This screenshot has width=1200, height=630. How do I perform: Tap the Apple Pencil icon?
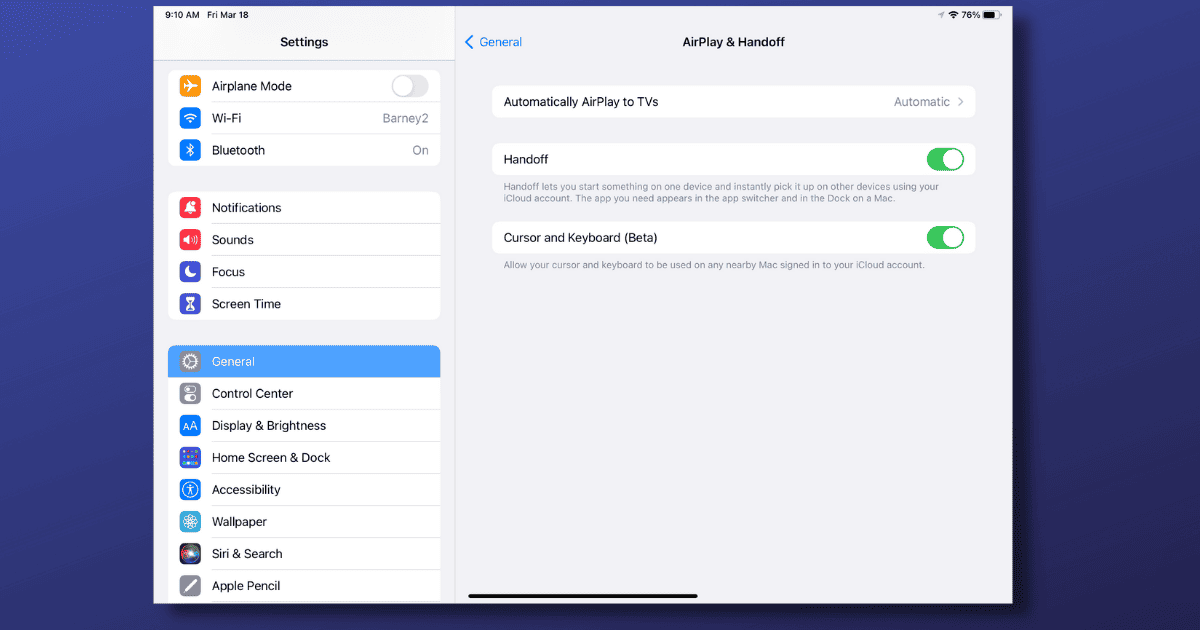[x=190, y=586]
